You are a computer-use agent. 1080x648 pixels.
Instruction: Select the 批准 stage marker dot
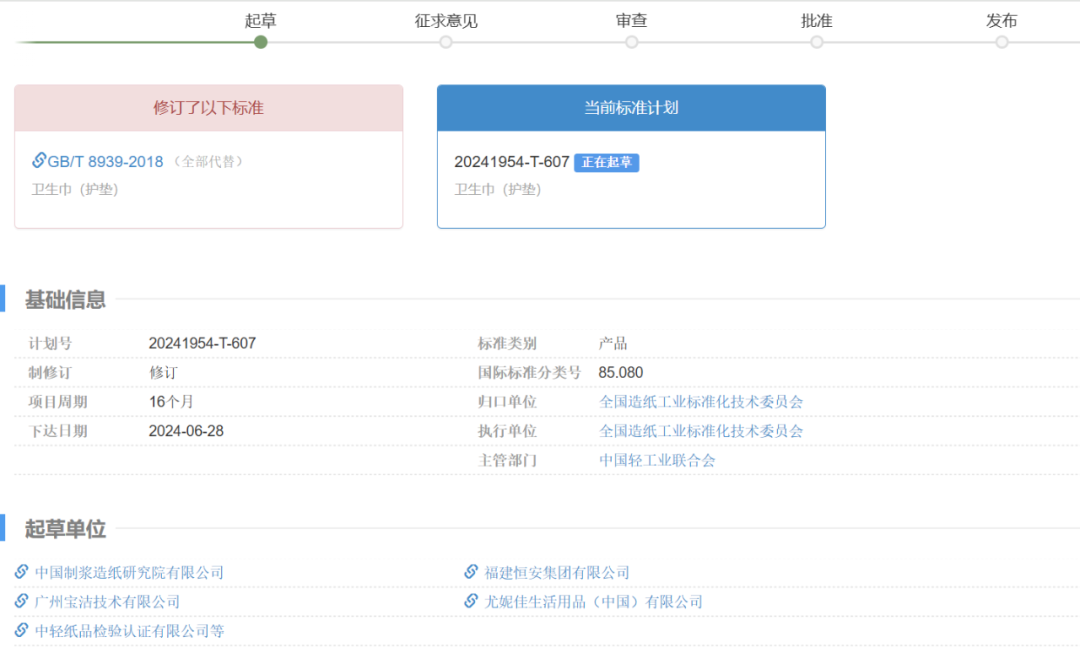click(x=817, y=42)
